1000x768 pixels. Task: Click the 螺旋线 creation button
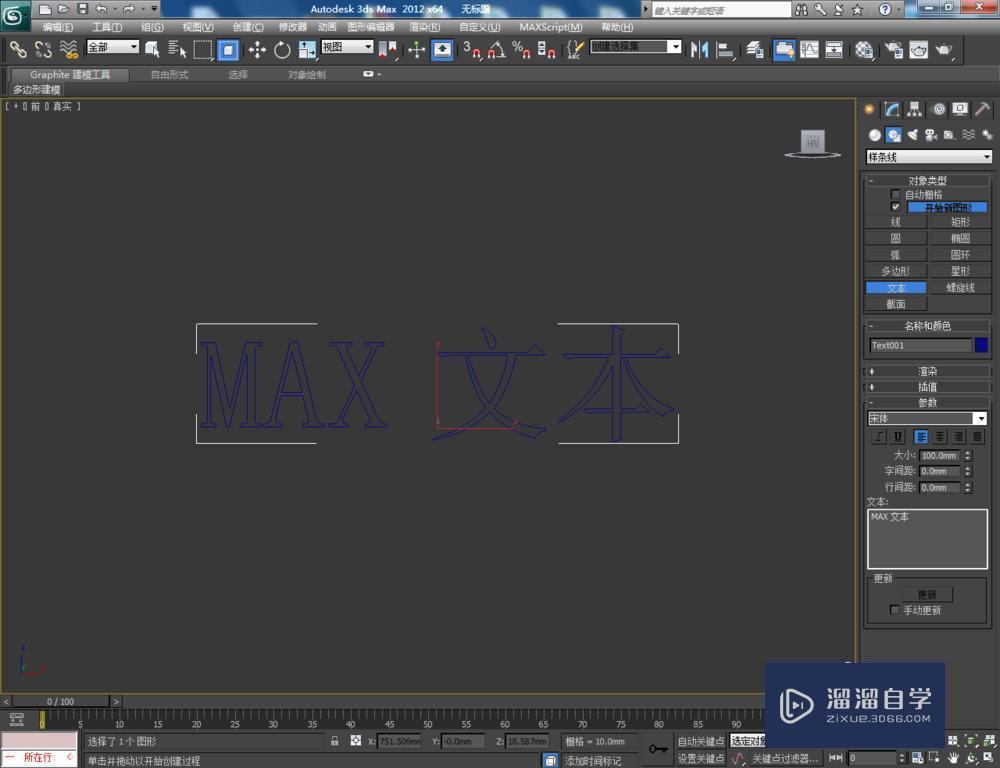[x=960, y=286]
